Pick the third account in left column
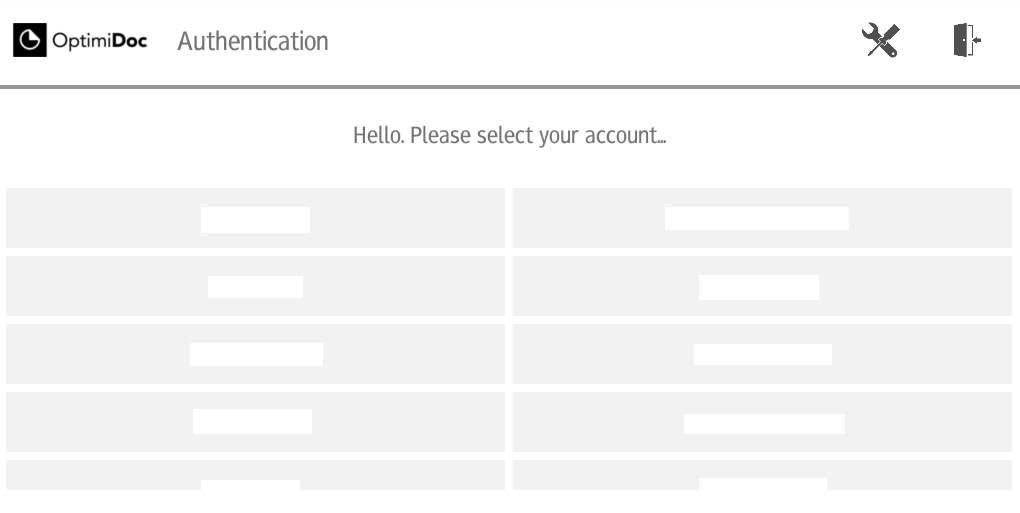 [255, 354]
